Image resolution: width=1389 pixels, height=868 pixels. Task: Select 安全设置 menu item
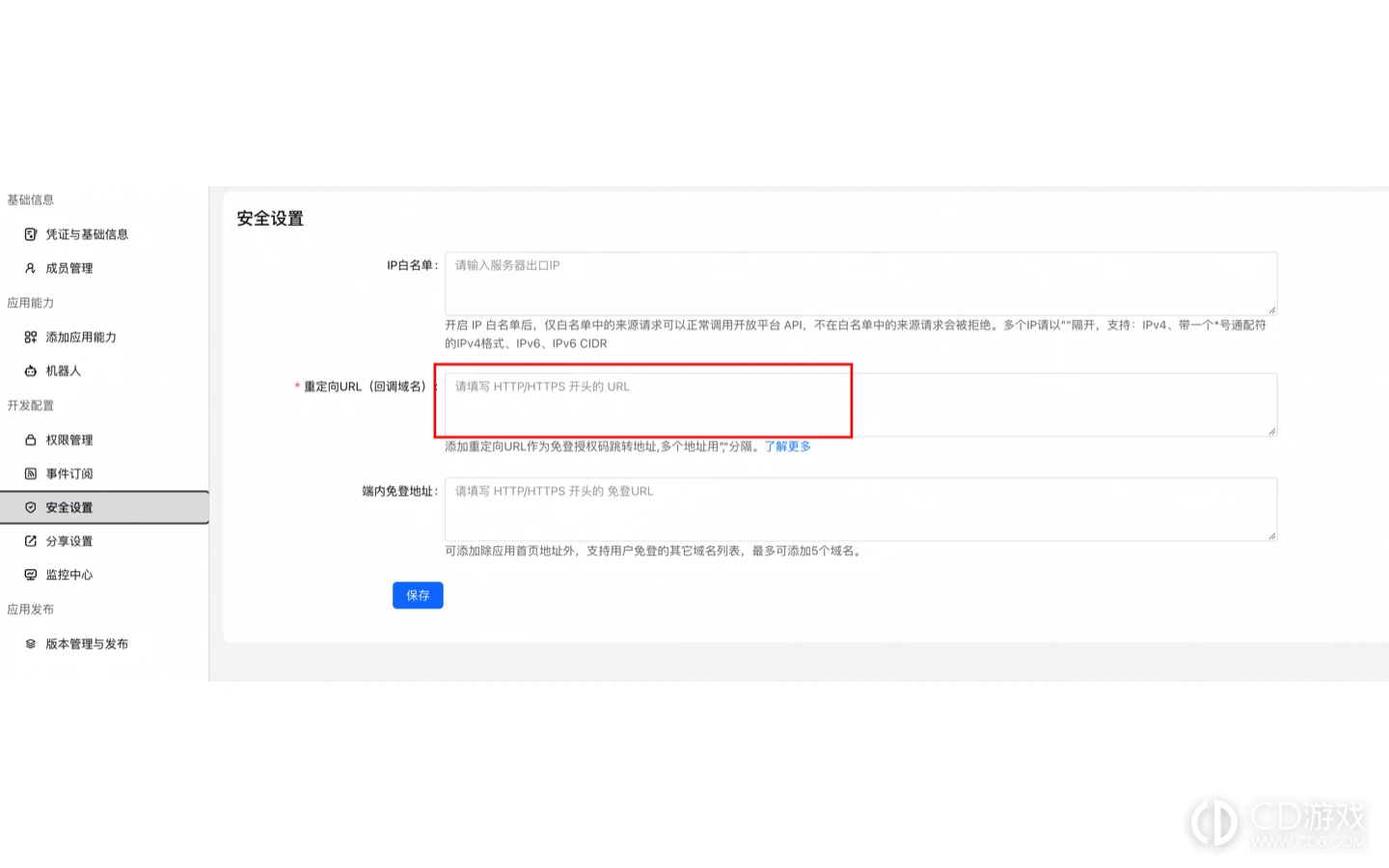104,507
